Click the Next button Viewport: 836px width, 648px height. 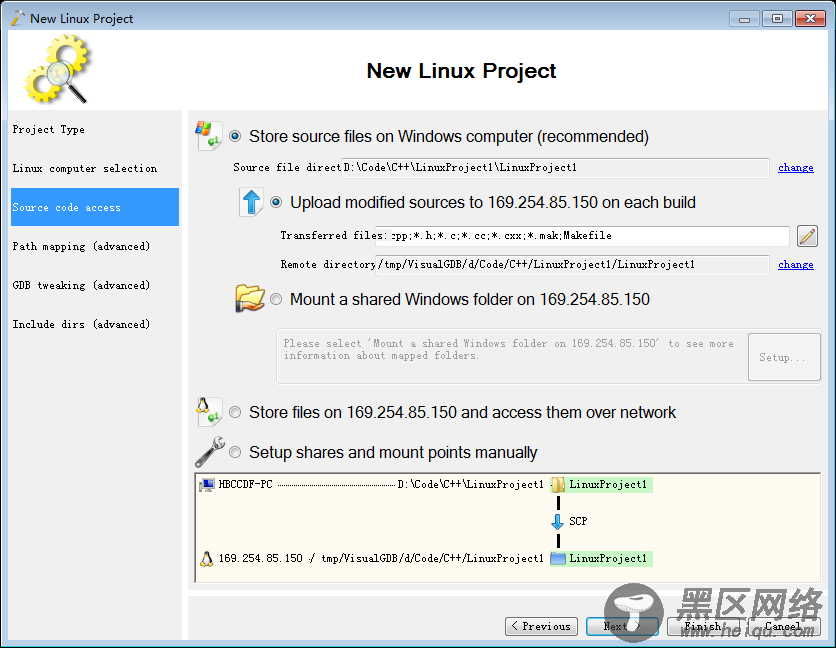pyautogui.click(x=622, y=626)
